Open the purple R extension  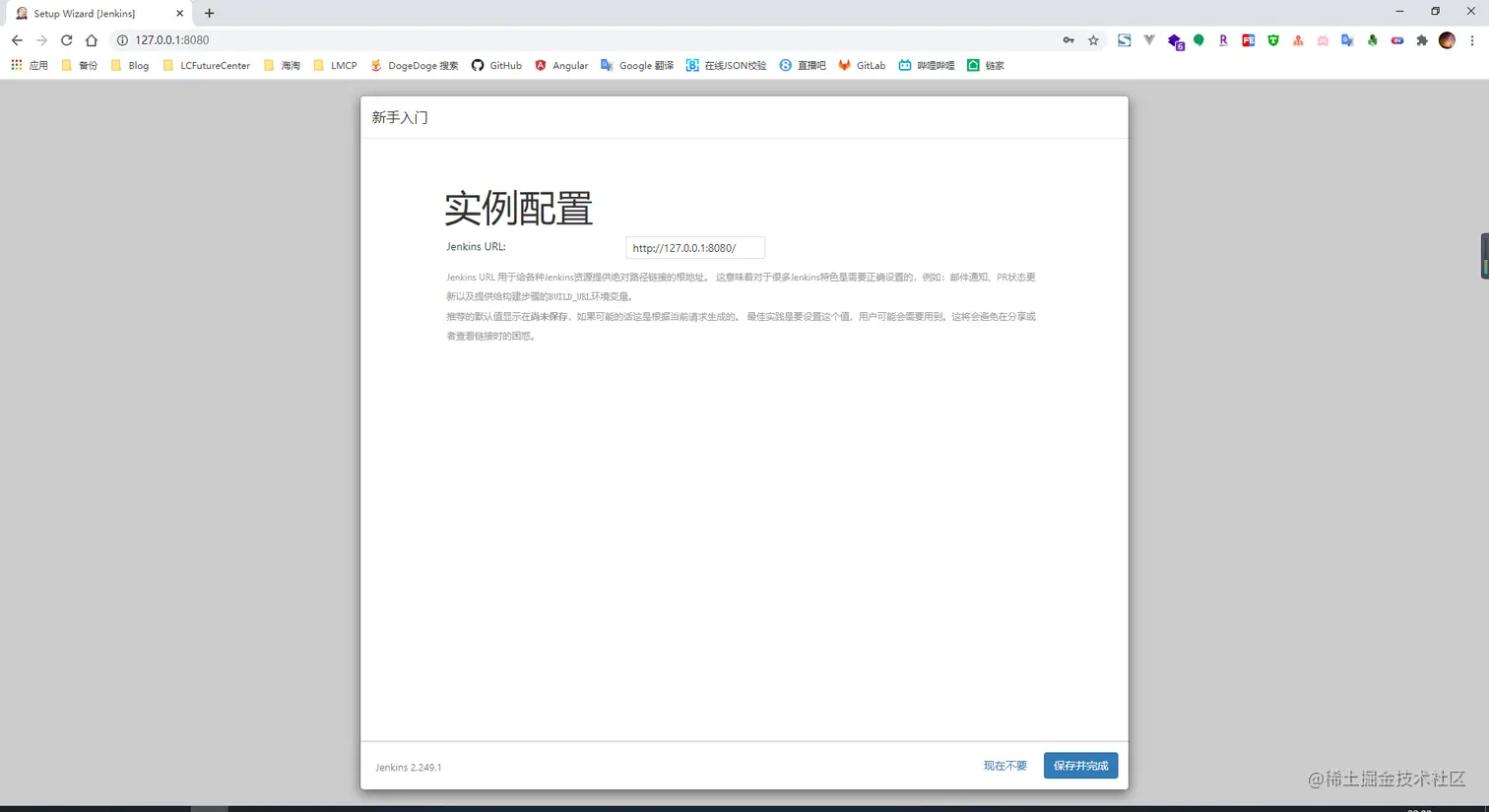click(x=1223, y=40)
